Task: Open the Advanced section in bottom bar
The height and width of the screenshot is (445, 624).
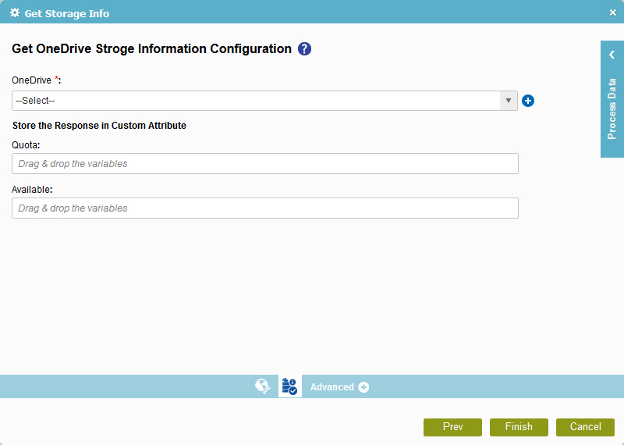Action: click(332, 387)
